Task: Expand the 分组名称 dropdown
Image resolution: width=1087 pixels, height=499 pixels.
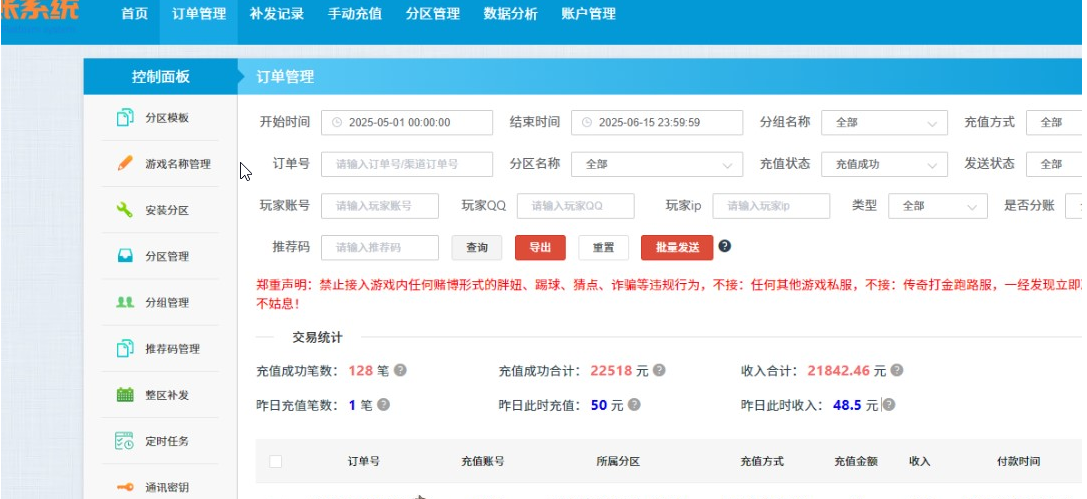Action: tap(884, 123)
